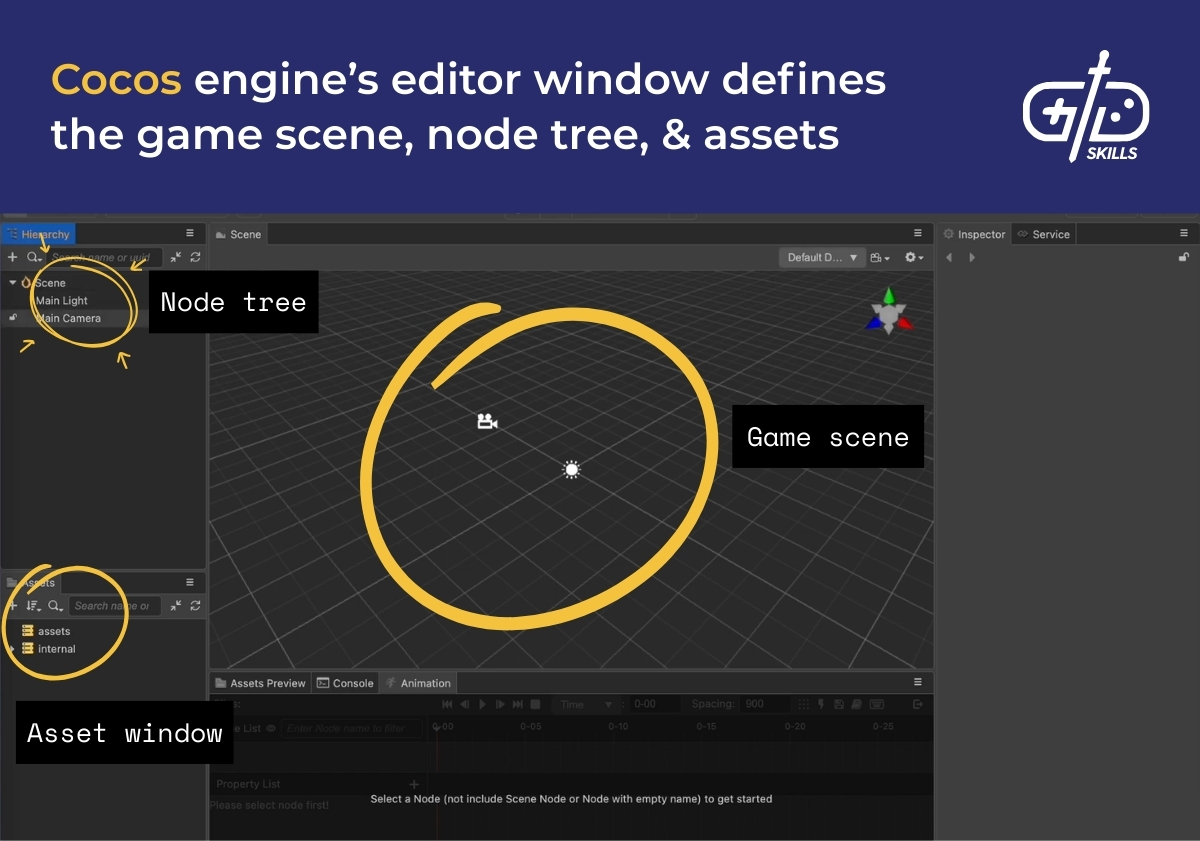
Task: Open the Scene view settings gear icon
Action: [x=910, y=257]
